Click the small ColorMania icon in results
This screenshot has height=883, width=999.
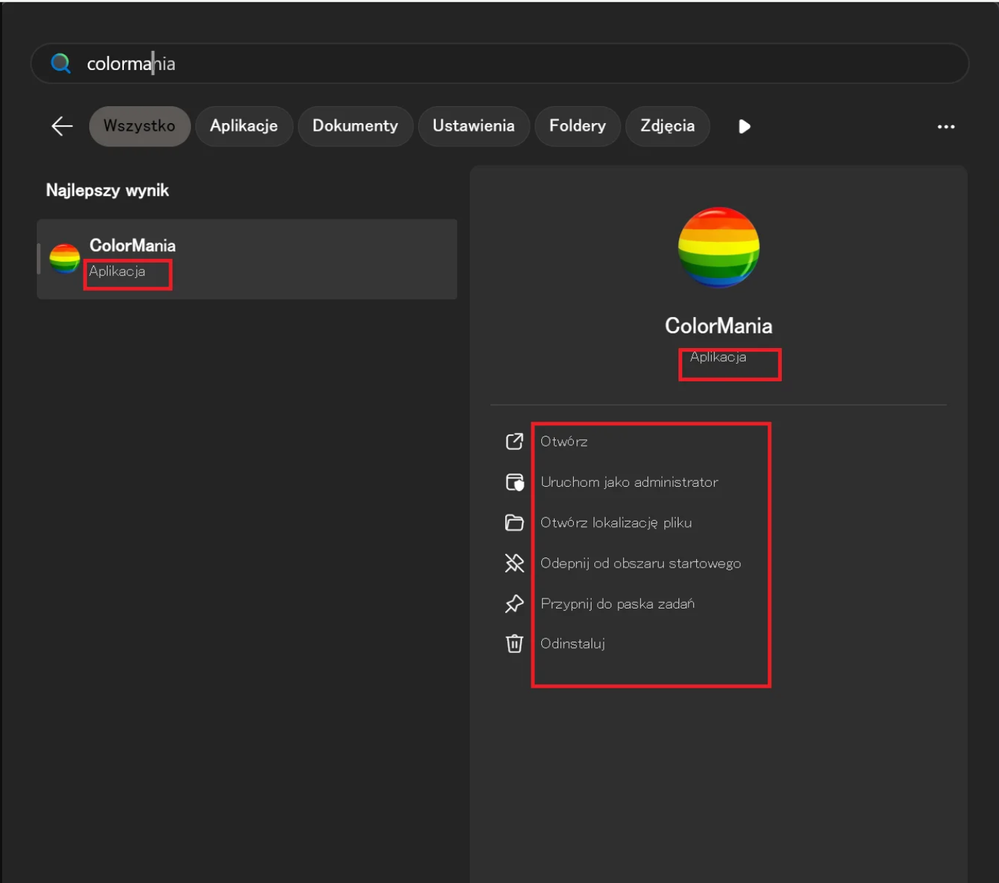(64, 259)
